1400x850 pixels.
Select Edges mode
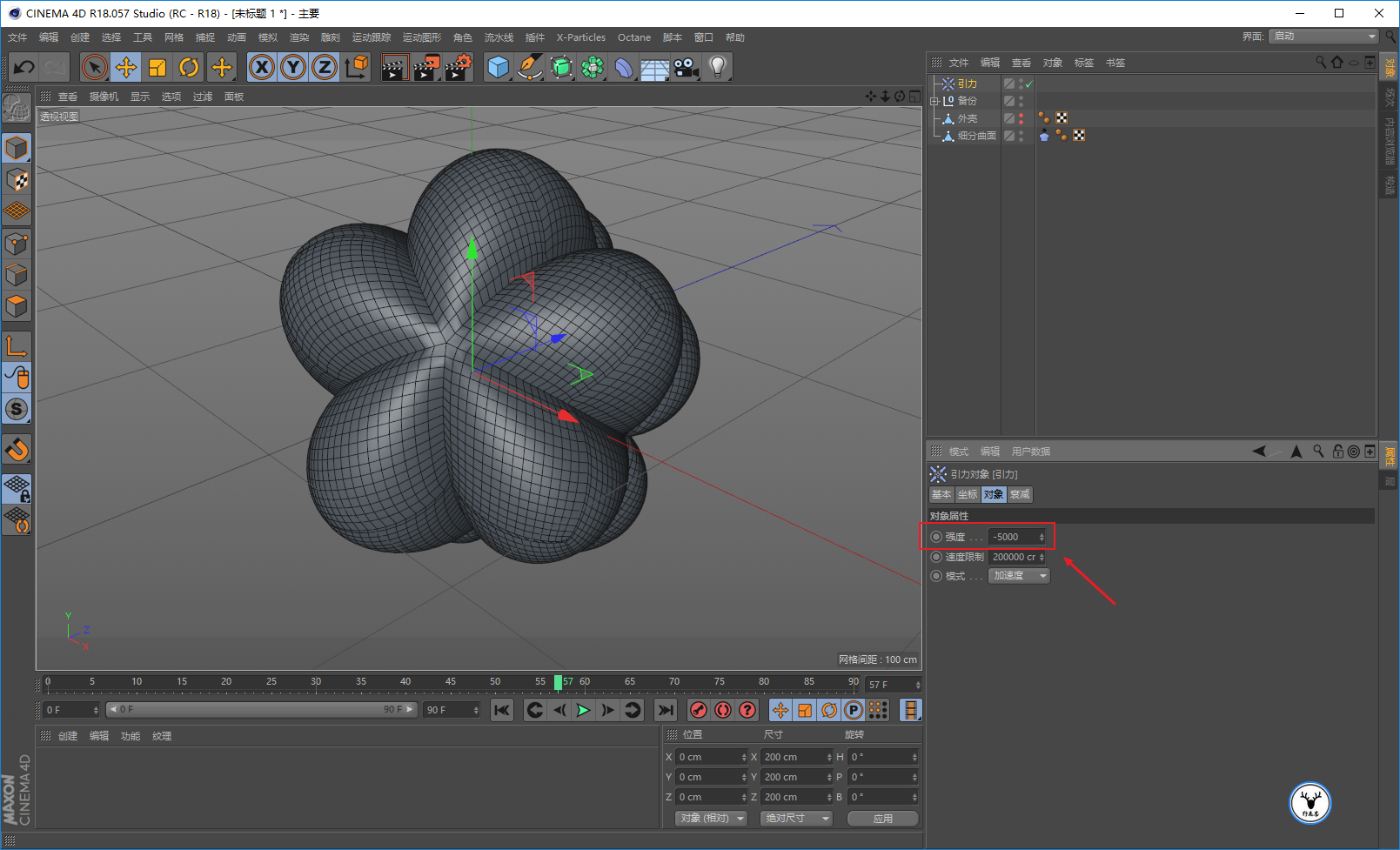coord(17,275)
